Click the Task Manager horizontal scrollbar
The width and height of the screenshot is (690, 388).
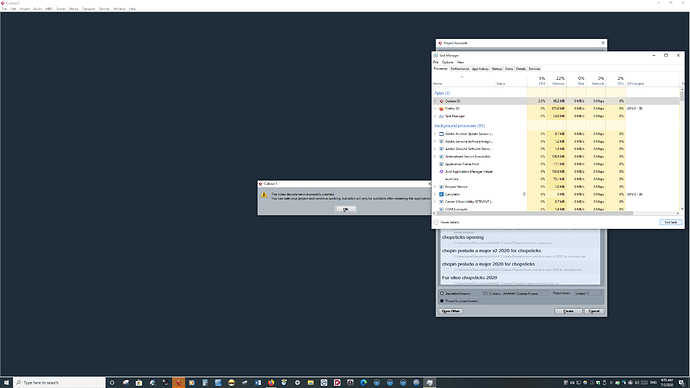tap(534, 213)
